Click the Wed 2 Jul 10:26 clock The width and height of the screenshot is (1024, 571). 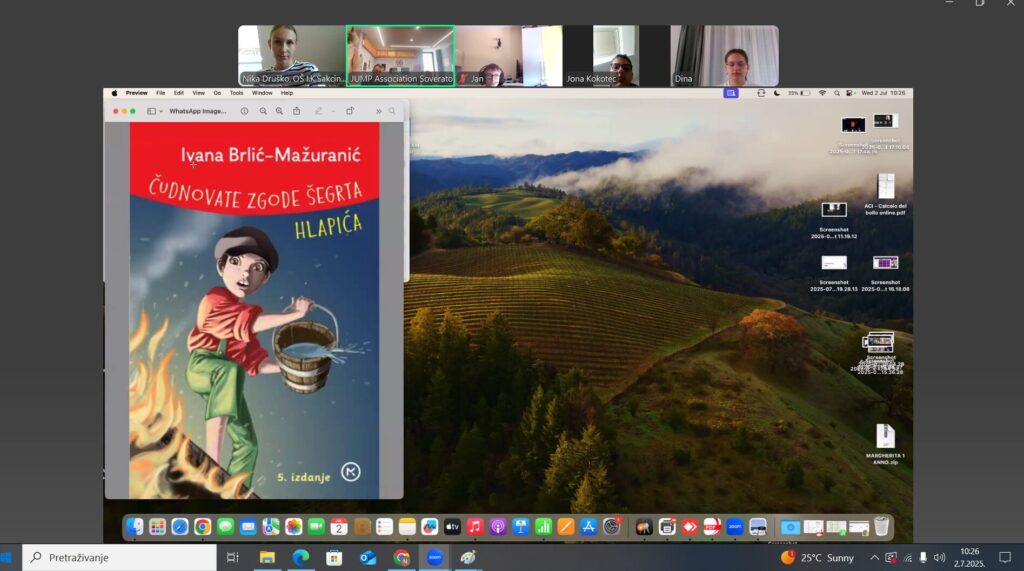[883, 93]
